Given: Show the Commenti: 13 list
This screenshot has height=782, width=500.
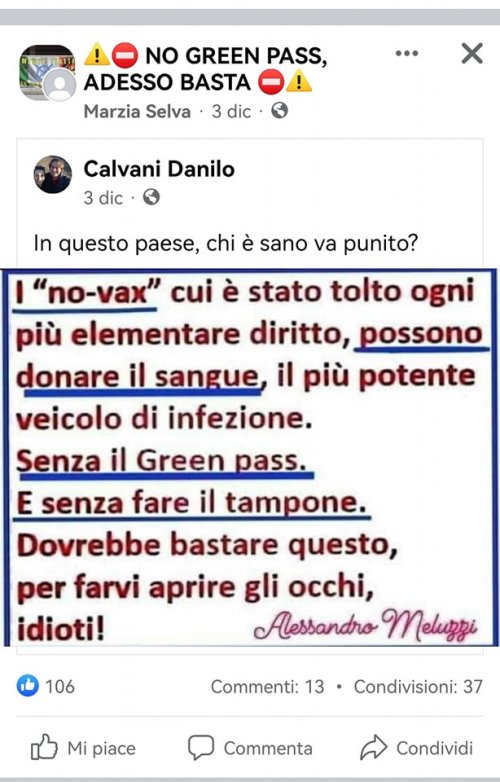Looking at the screenshot, I should click(268, 687).
